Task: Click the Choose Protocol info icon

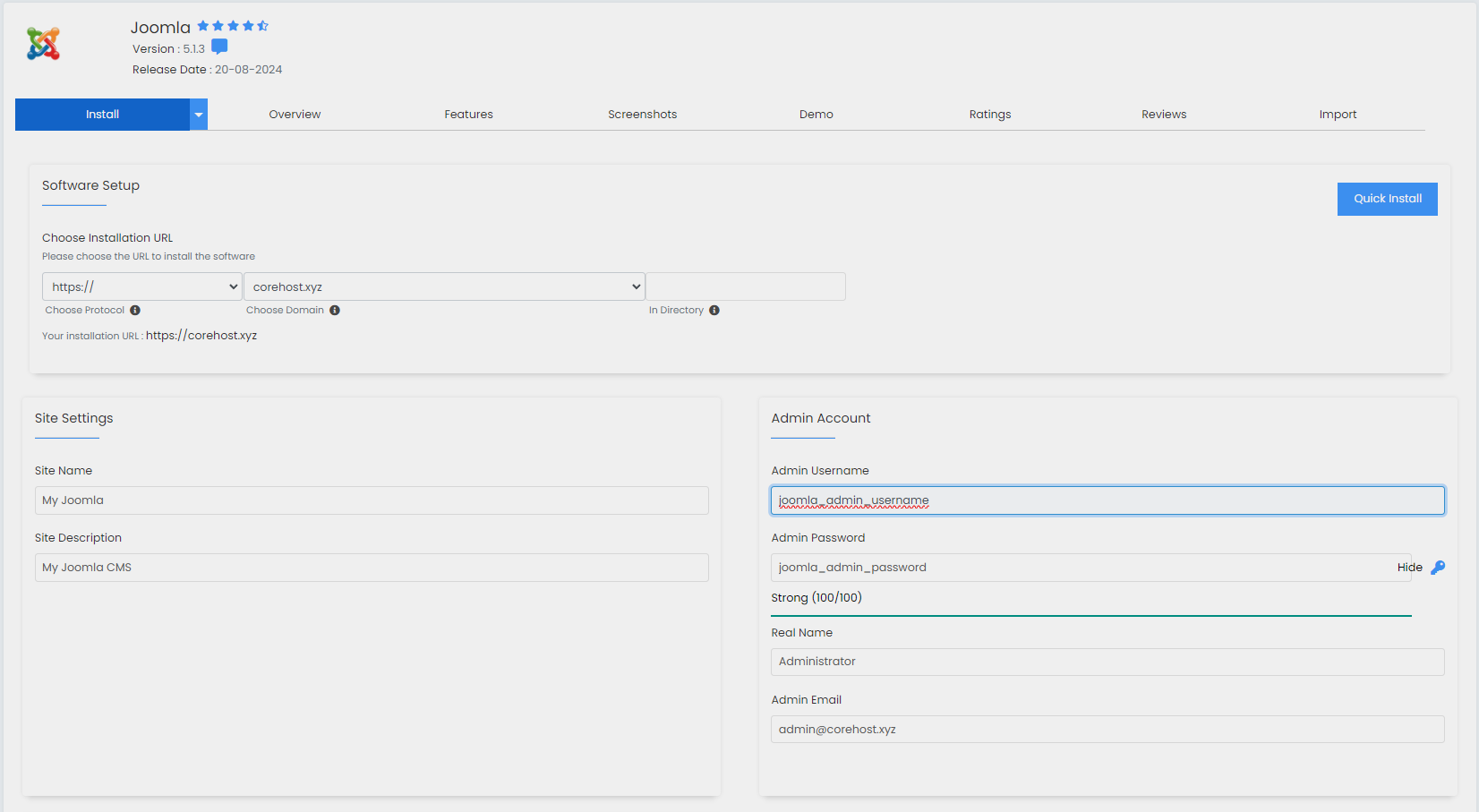Action: point(135,311)
